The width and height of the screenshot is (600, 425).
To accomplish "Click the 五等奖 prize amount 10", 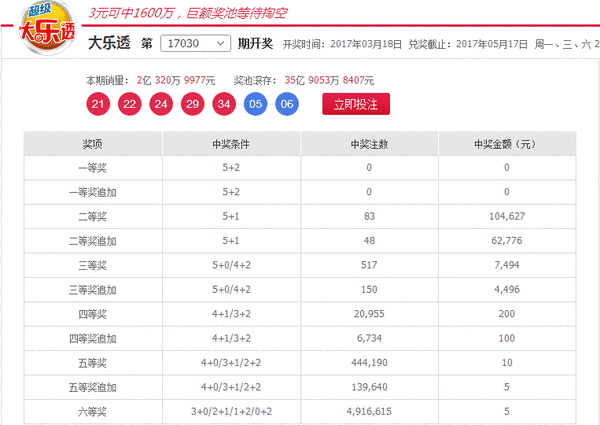I will point(507,363).
